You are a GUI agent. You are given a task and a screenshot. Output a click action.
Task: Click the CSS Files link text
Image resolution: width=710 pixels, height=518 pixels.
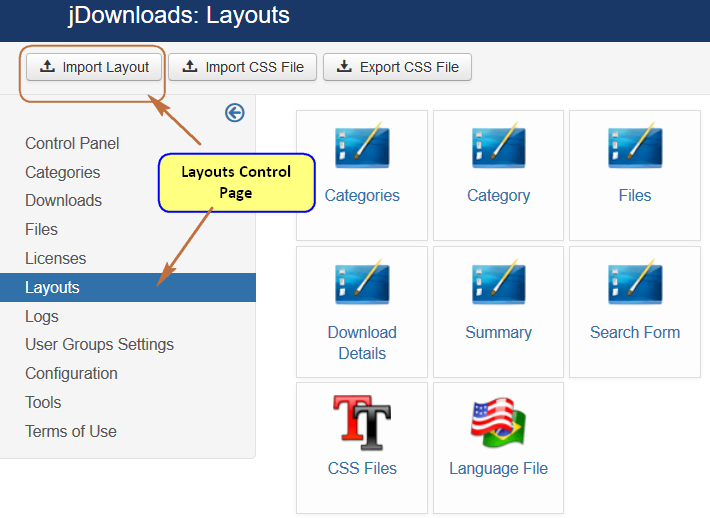tap(362, 468)
